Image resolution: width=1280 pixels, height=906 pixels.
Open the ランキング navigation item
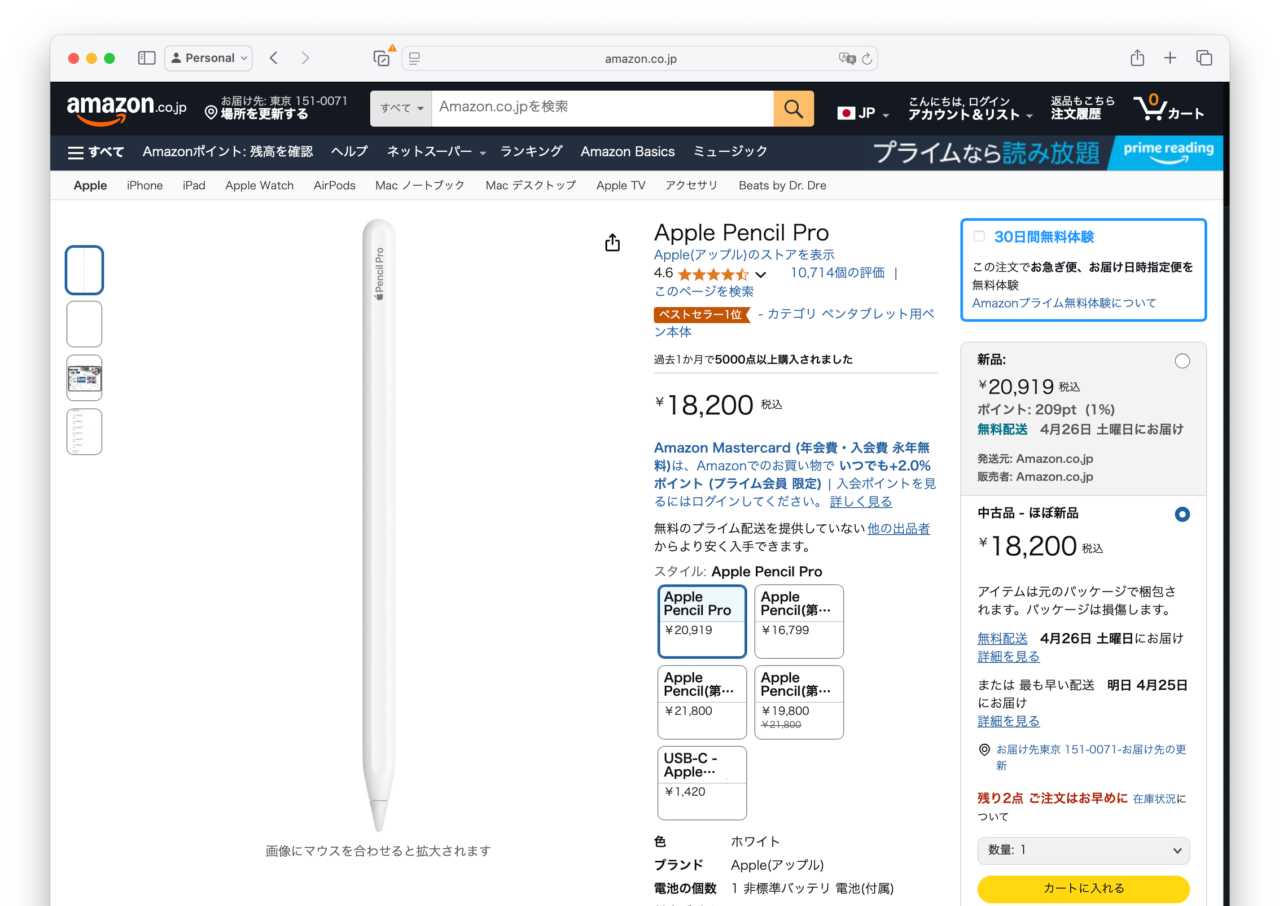tap(531, 152)
